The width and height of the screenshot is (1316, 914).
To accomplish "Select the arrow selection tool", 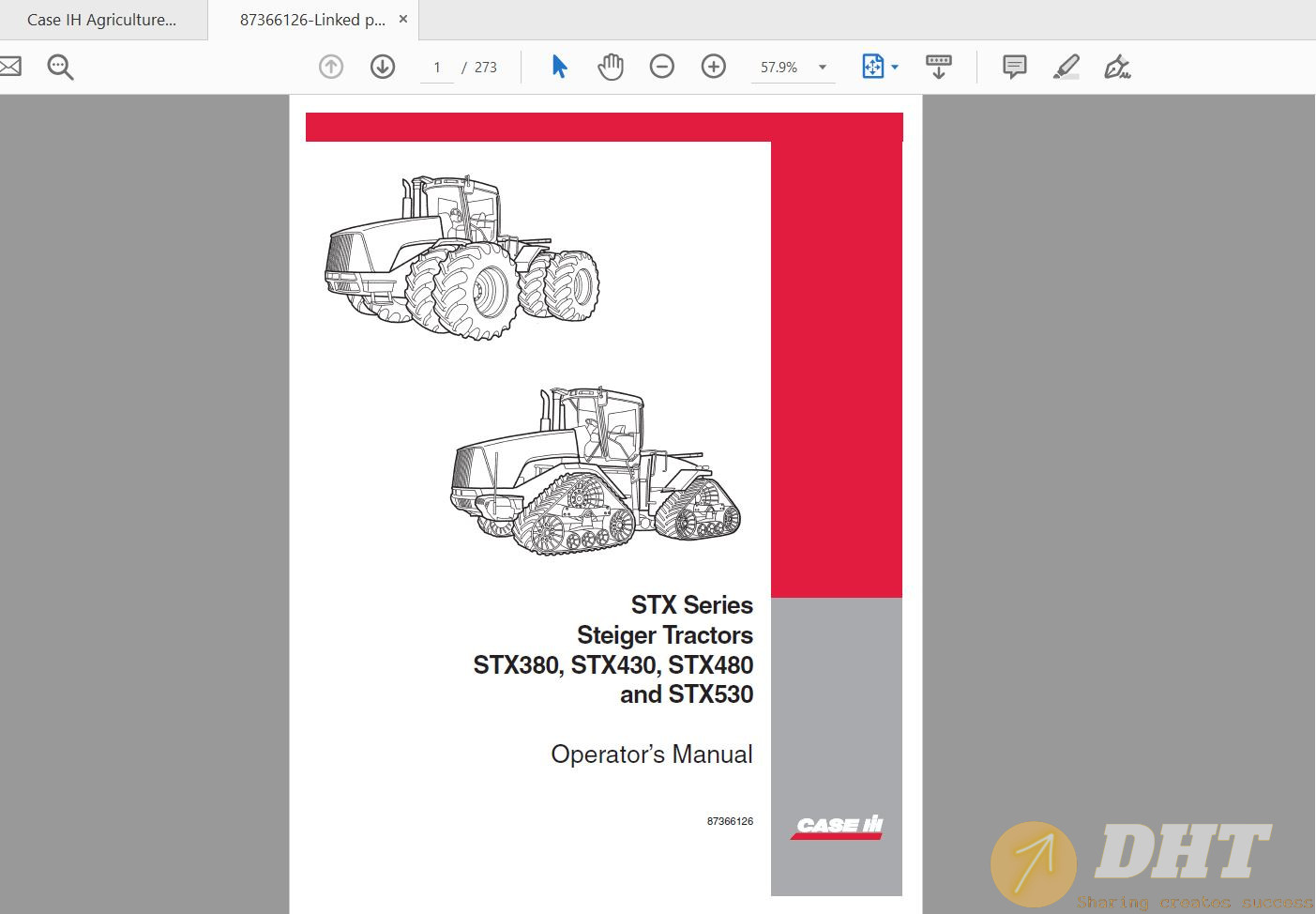I will (x=559, y=67).
